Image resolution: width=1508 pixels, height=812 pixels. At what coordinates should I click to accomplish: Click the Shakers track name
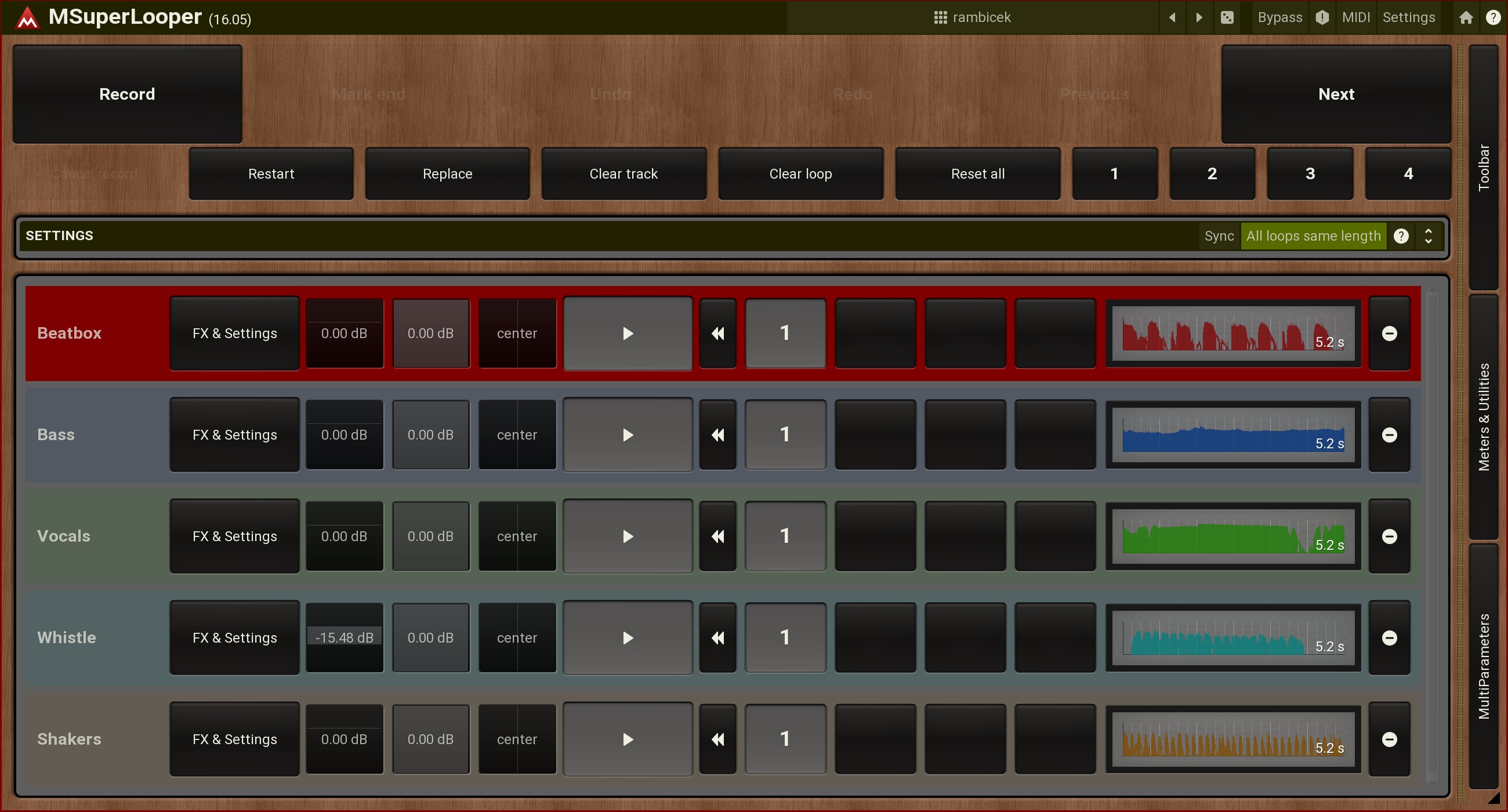(69, 739)
